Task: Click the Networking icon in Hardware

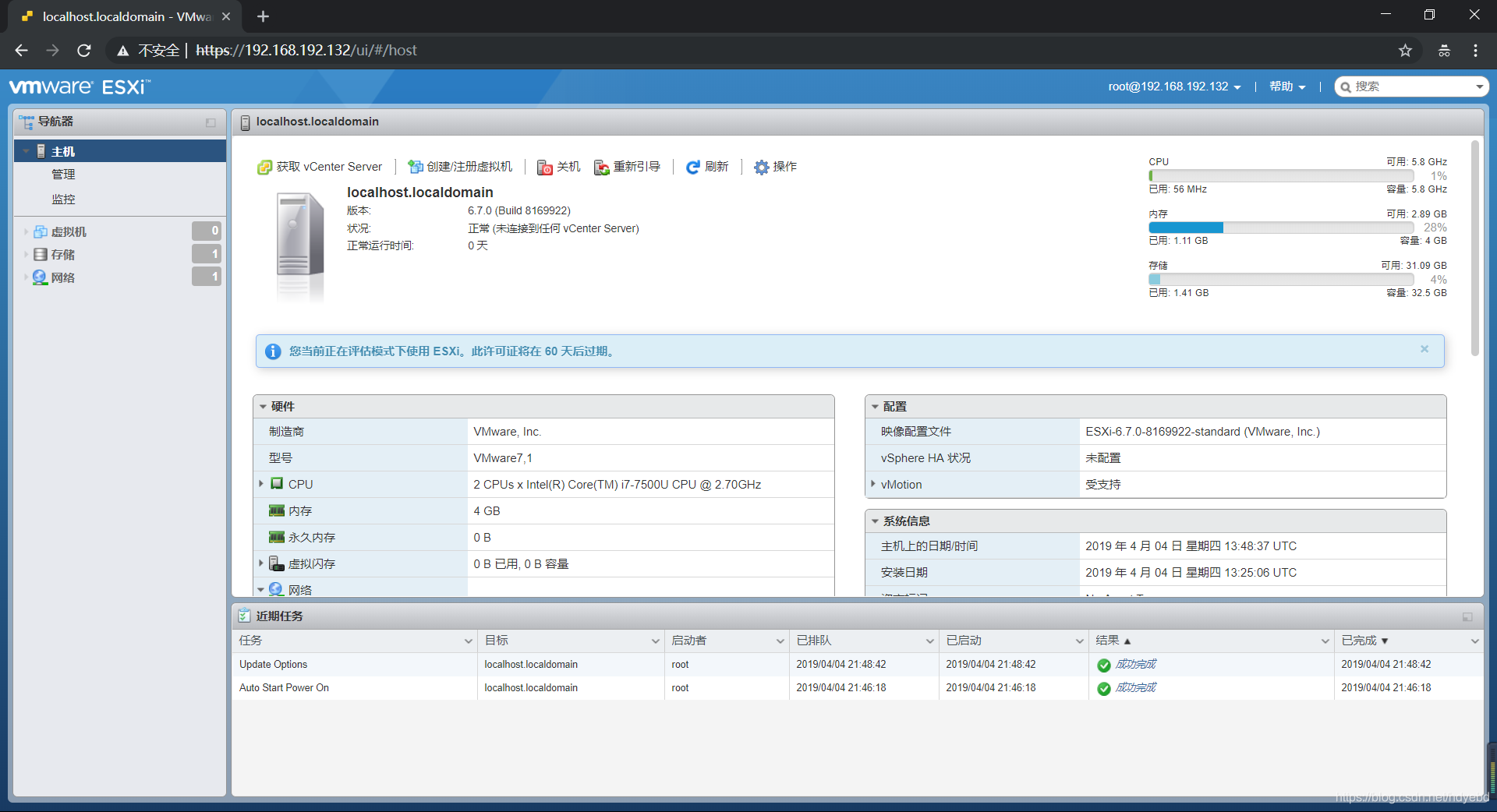Action: [276, 589]
